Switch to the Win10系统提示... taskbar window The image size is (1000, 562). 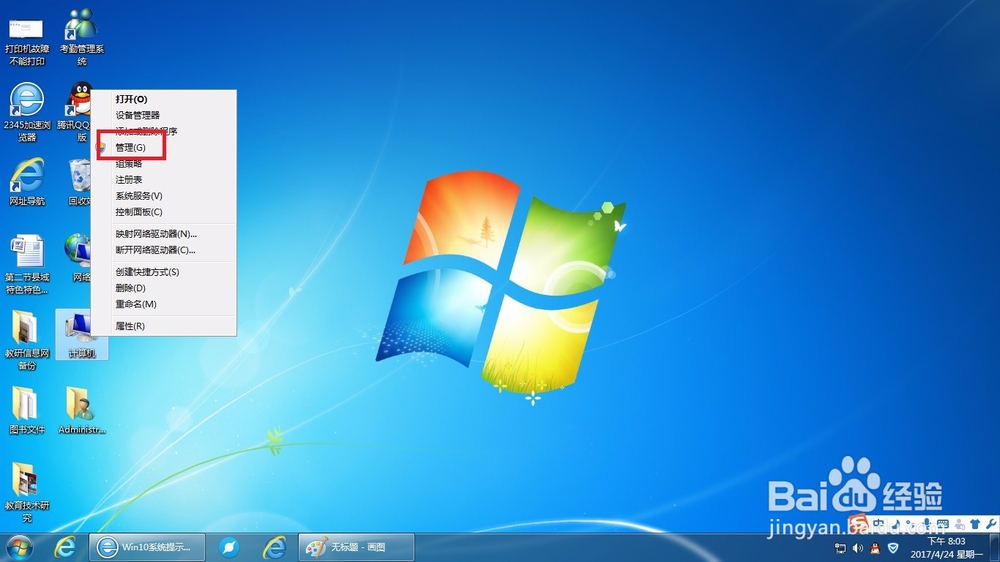point(147,547)
